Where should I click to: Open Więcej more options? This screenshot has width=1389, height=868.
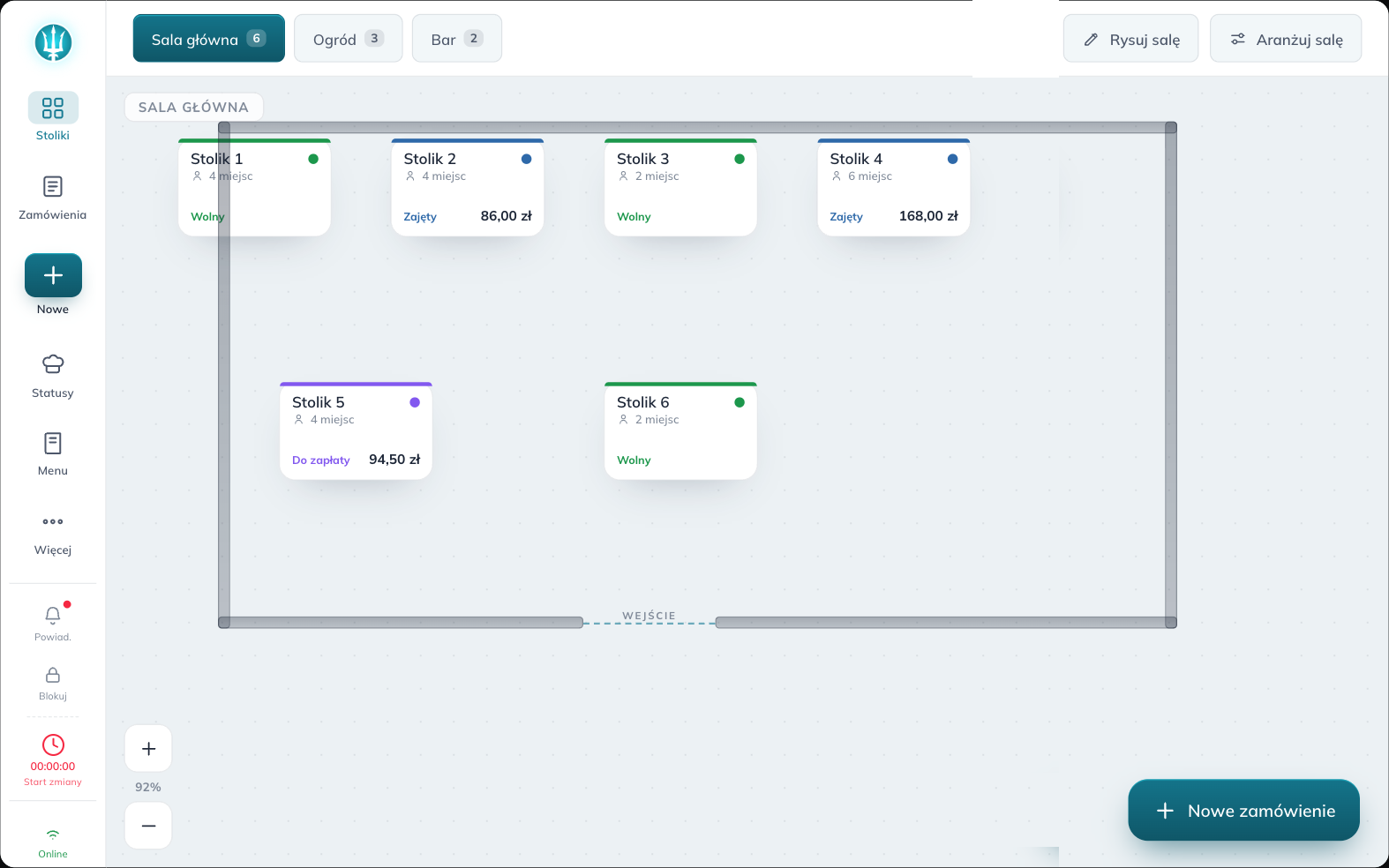[53, 534]
